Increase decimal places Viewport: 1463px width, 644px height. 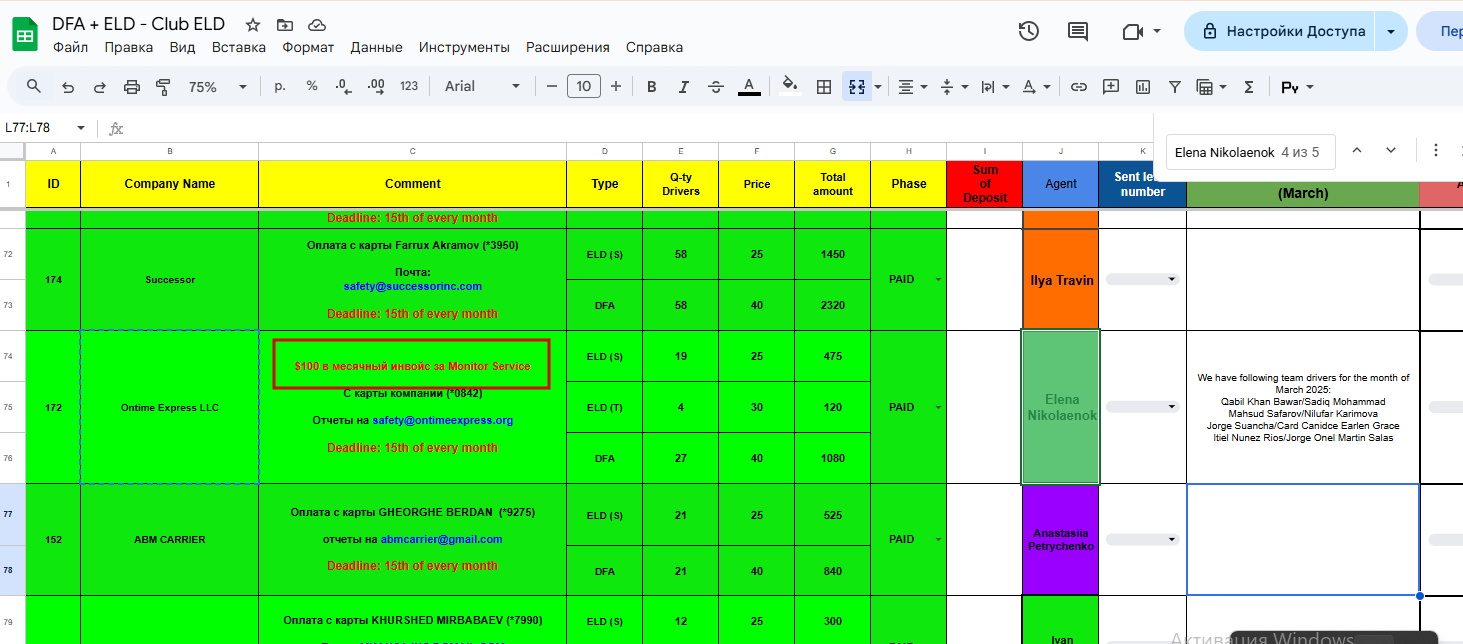click(x=375, y=87)
